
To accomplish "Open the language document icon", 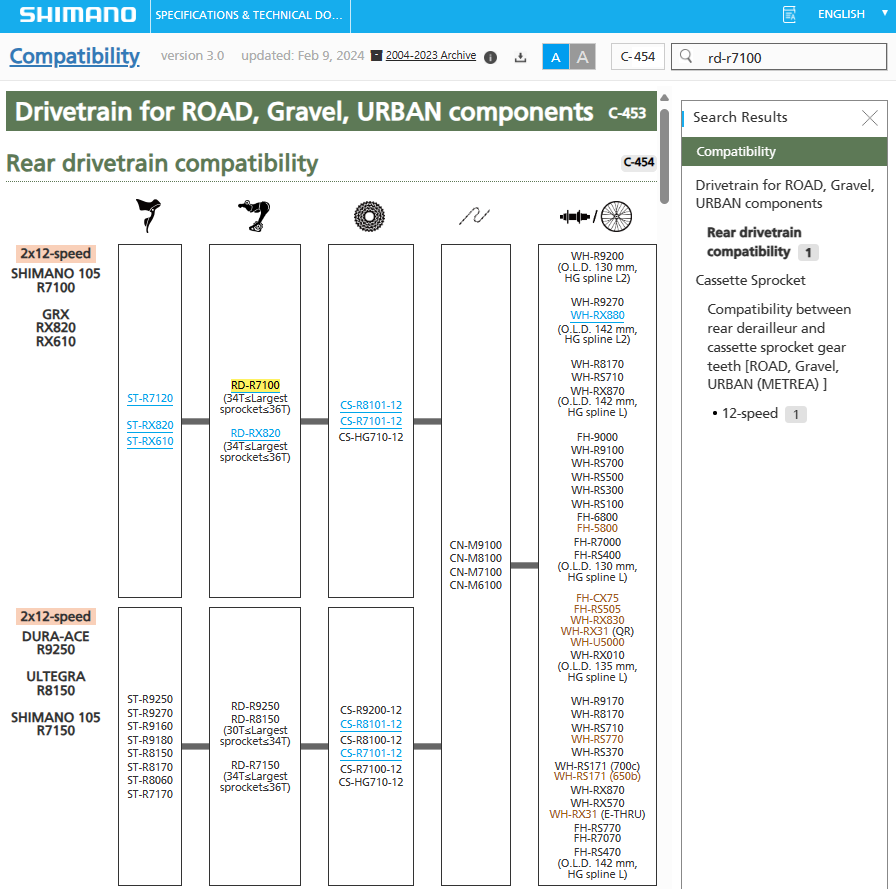I will tap(789, 14).
